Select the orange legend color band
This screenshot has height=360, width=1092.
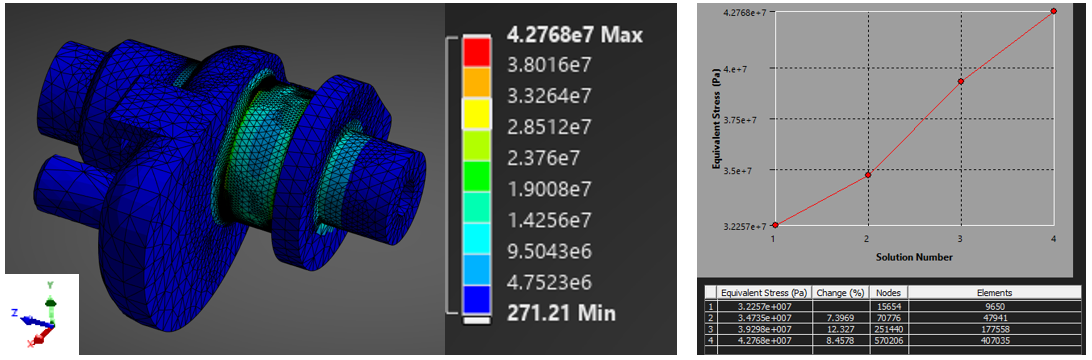pos(476,81)
